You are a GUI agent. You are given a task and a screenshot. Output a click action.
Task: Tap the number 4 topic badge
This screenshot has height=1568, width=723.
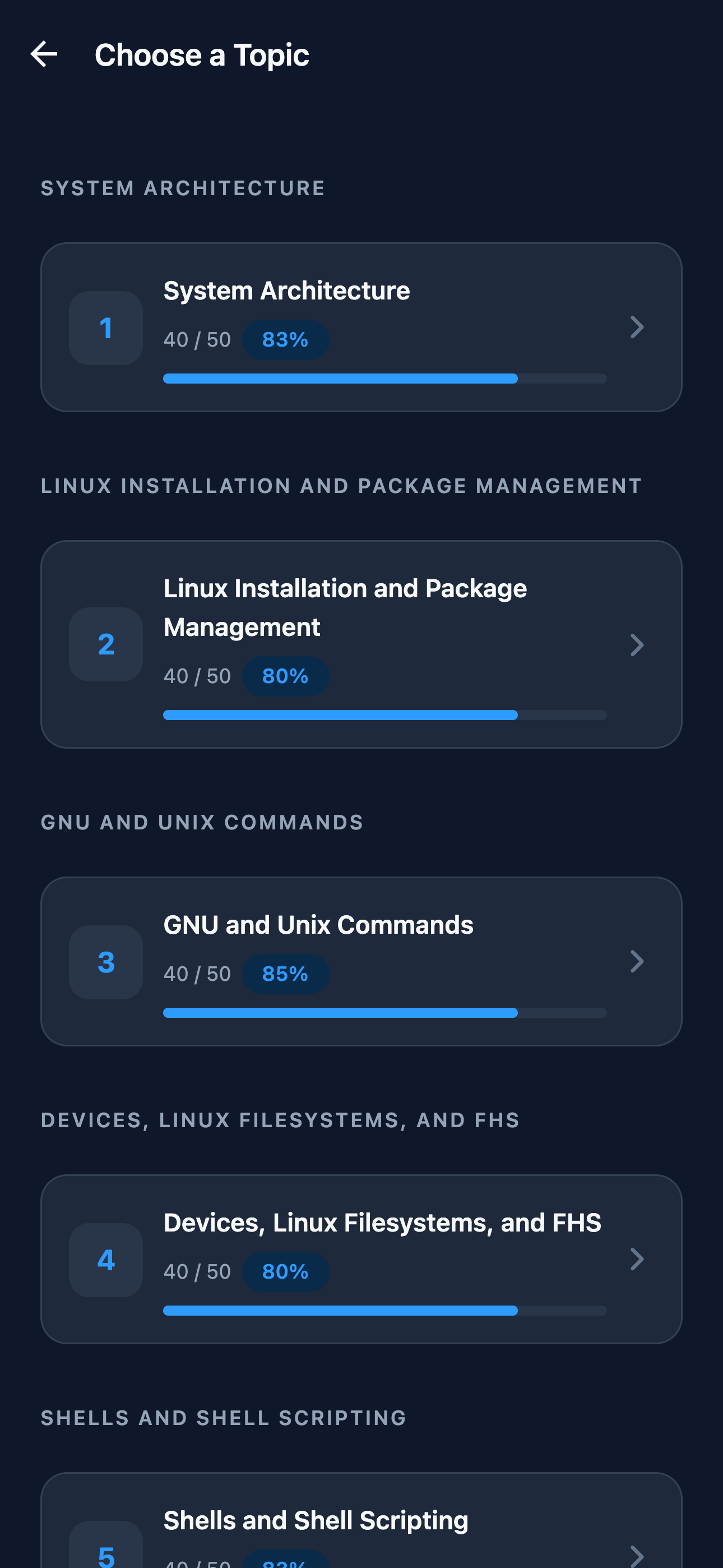point(106,1260)
